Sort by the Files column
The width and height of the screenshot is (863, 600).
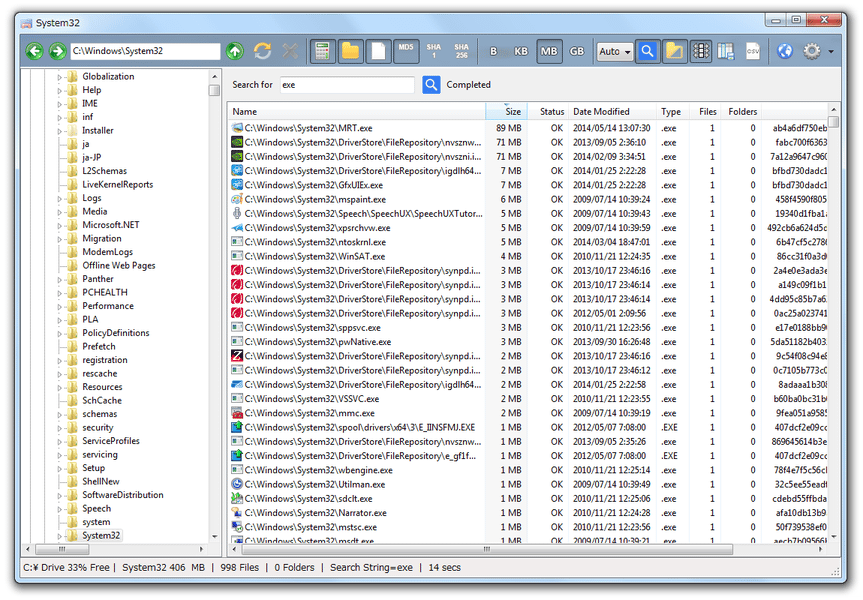click(705, 111)
